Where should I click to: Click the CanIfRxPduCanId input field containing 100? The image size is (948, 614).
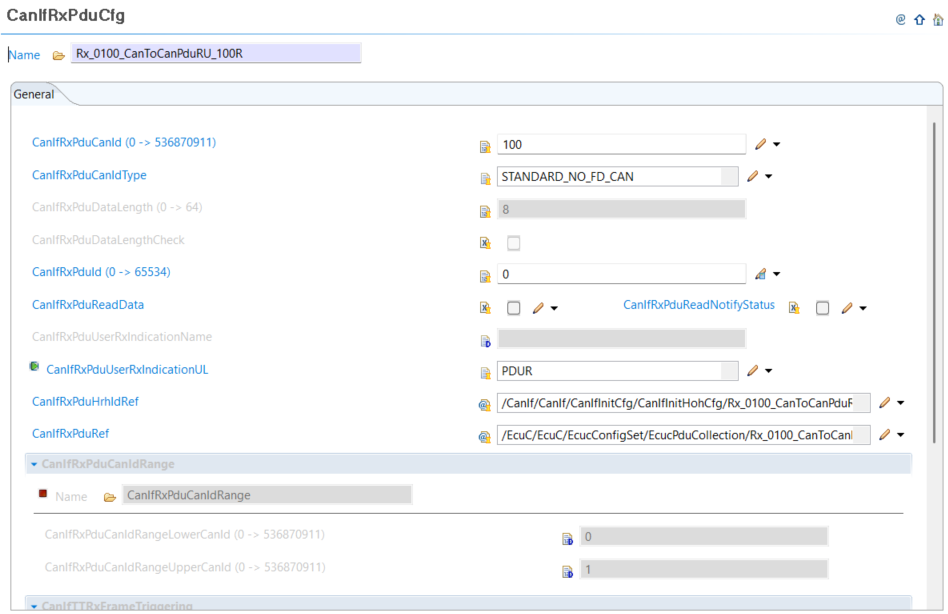(x=620, y=145)
